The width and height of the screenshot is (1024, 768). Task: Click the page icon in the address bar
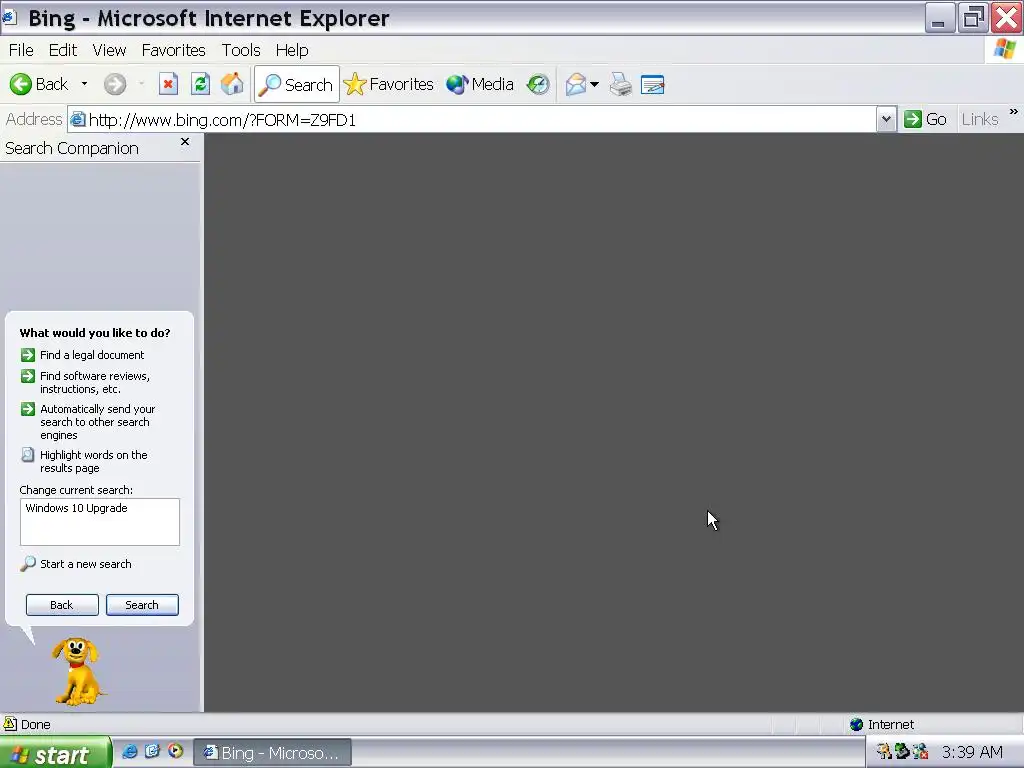click(78, 120)
